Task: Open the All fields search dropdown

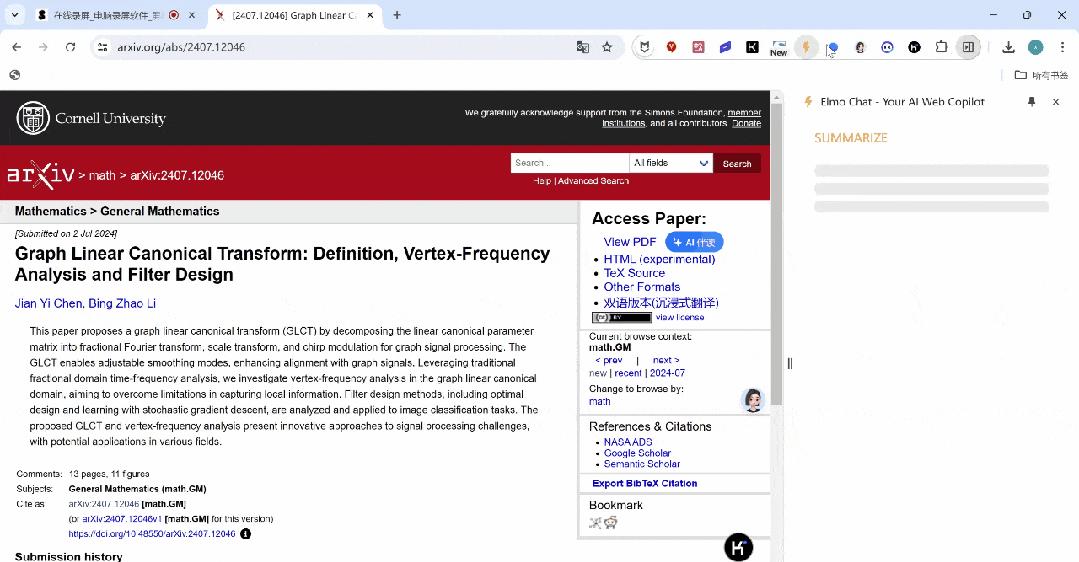Action: [670, 163]
